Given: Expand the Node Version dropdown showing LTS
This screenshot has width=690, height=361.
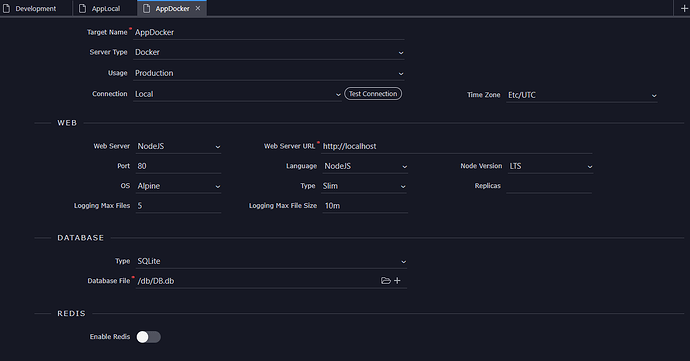Looking at the screenshot, I should point(550,166).
